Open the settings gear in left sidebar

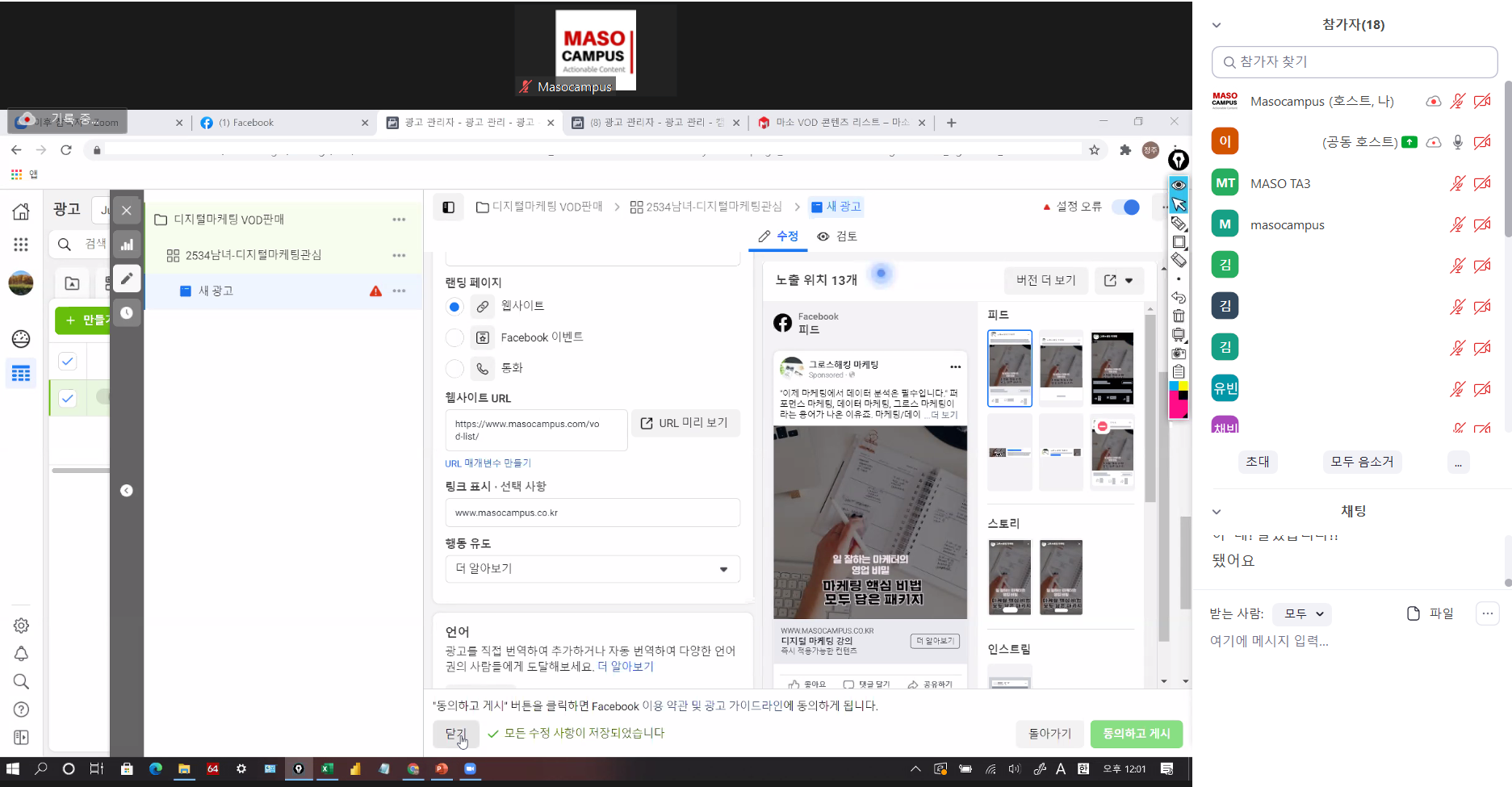(21, 626)
